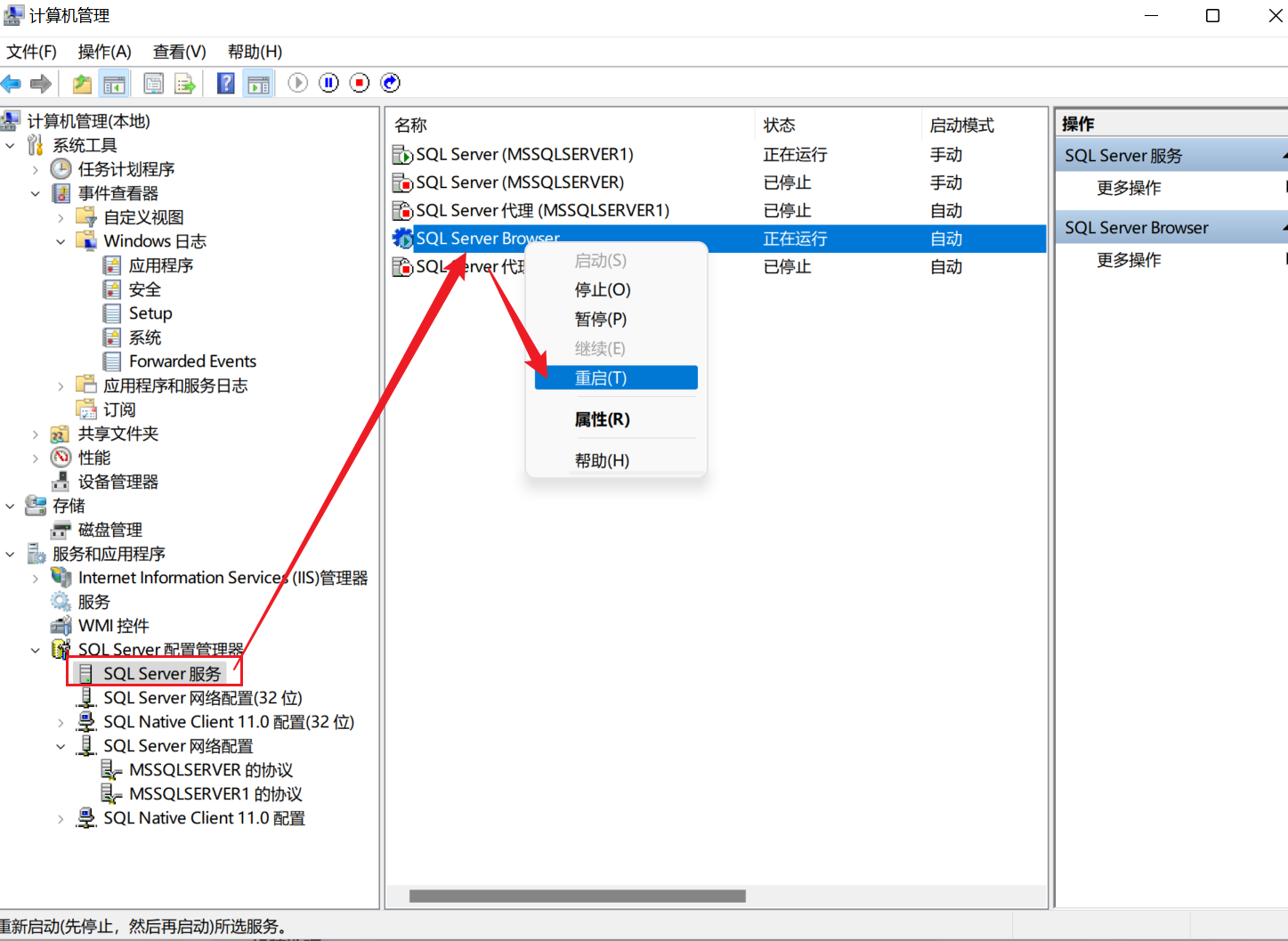Click the Export List toolbar icon
The width and height of the screenshot is (1288, 941).
pos(185,84)
